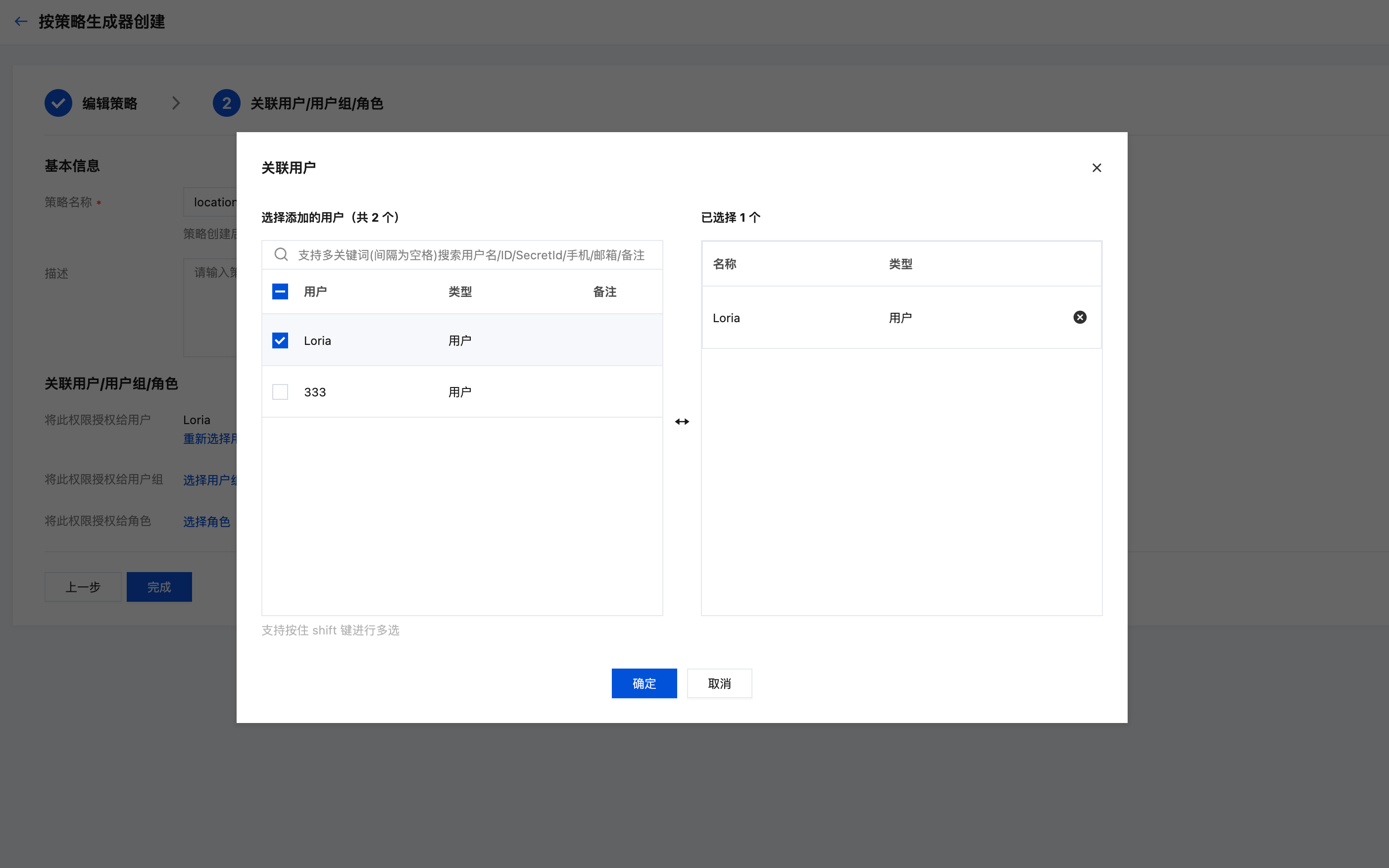Click into the user search field

click(x=471, y=255)
